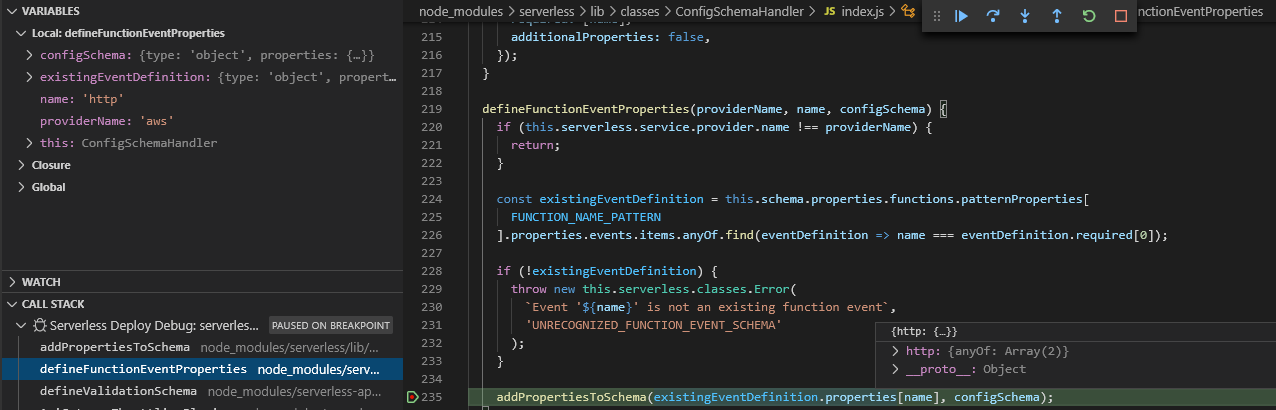Step out of current function
The height and width of the screenshot is (410, 1276).
1057,16
